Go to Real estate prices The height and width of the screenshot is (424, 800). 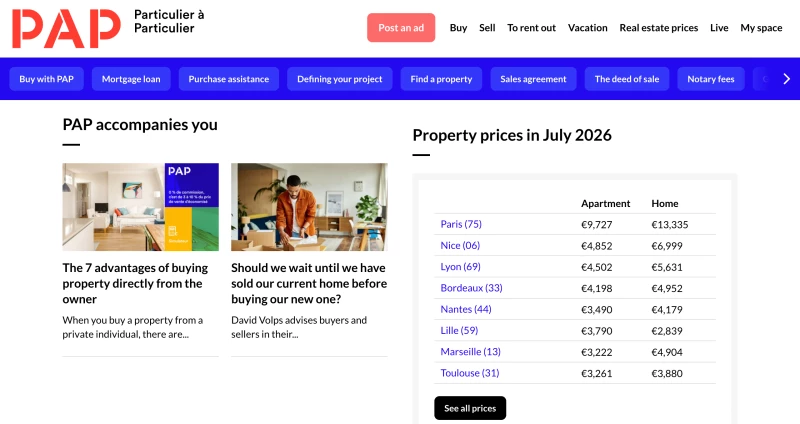coord(659,28)
